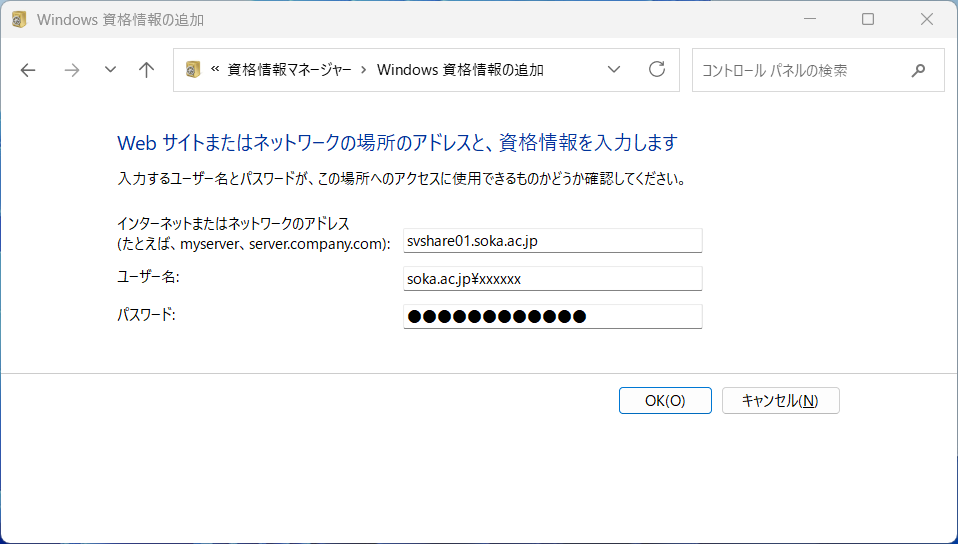Open 資格情報マネージャー breadcrumb

point(289,70)
